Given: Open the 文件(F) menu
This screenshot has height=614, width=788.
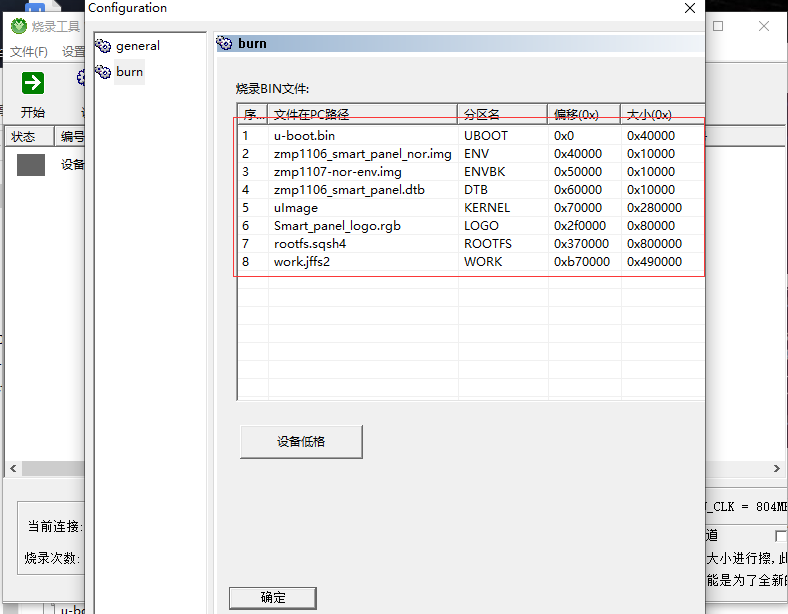Looking at the screenshot, I should 29,51.
